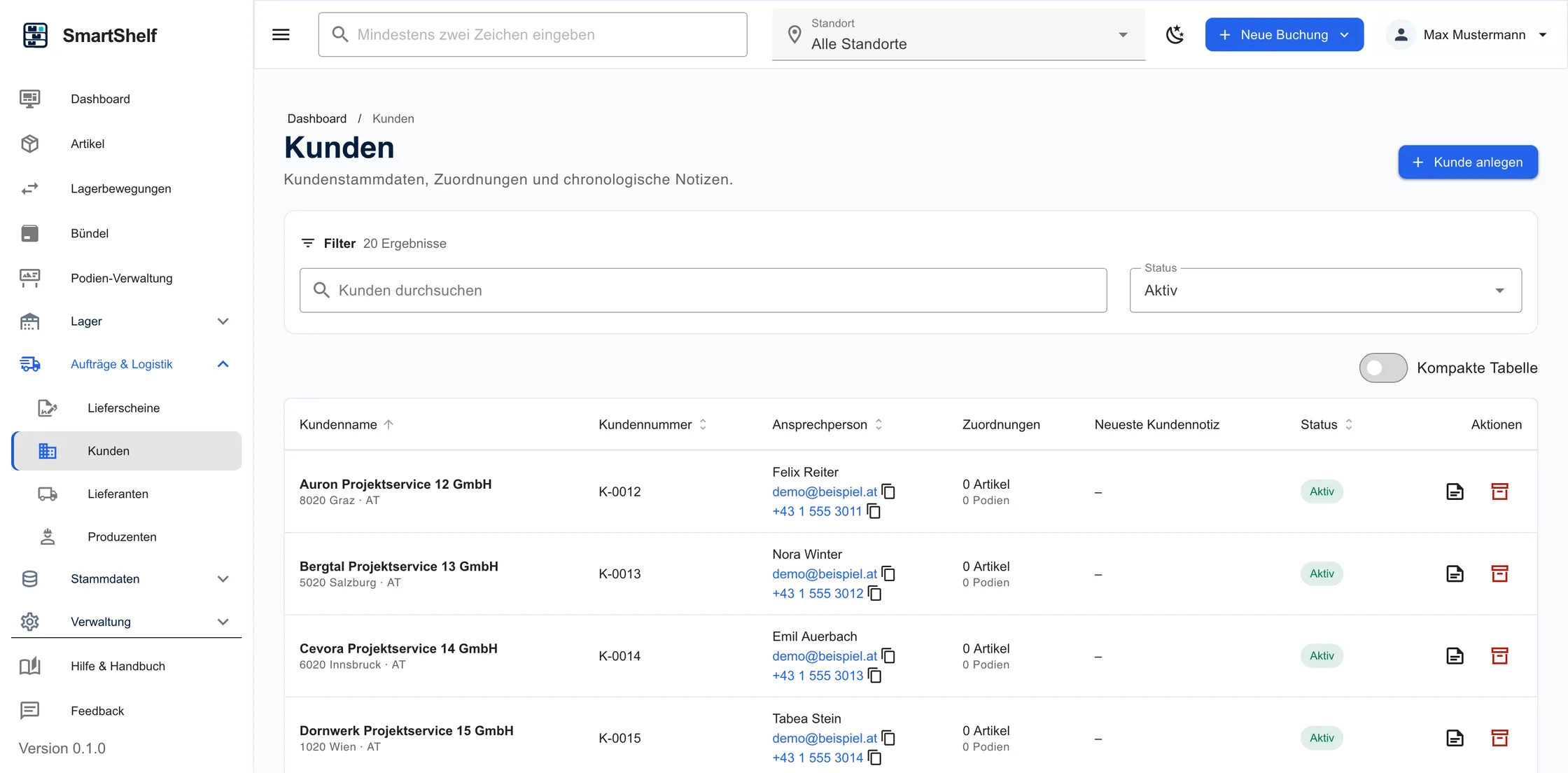This screenshot has width=1568, height=773.
Task: Click the user avatar icon
Action: [1401, 34]
